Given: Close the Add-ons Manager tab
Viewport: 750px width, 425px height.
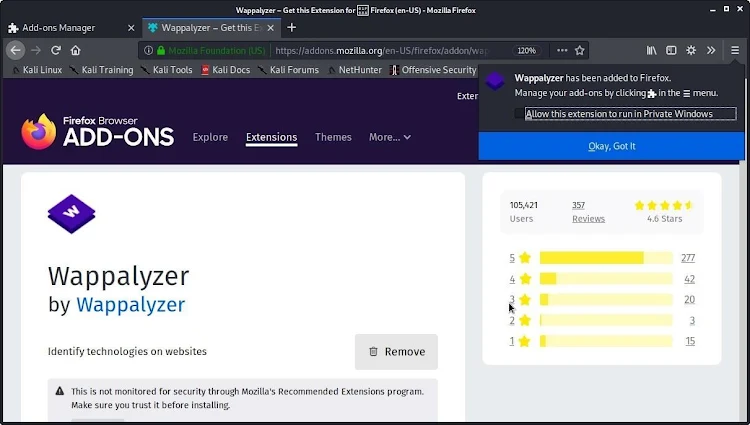Looking at the screenshot, I should pyautogui.click(x=131, y=28).
